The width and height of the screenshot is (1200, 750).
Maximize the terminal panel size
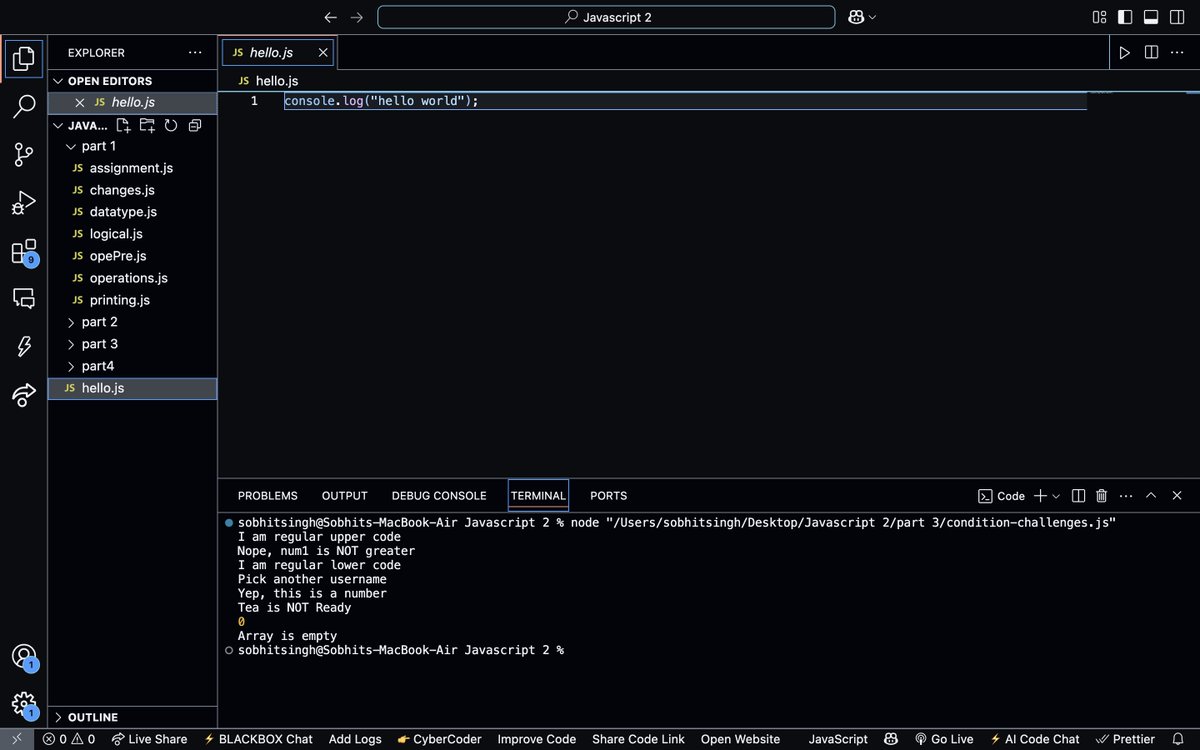click(1151, 495)
